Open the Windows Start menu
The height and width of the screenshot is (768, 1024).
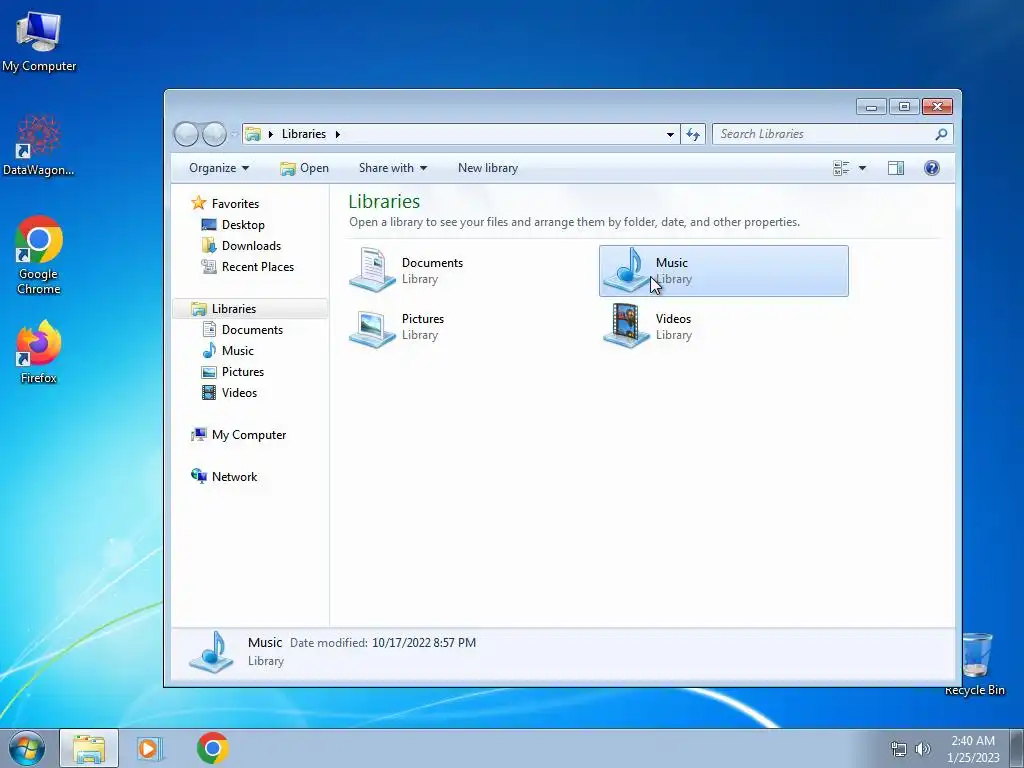(26, 748)
